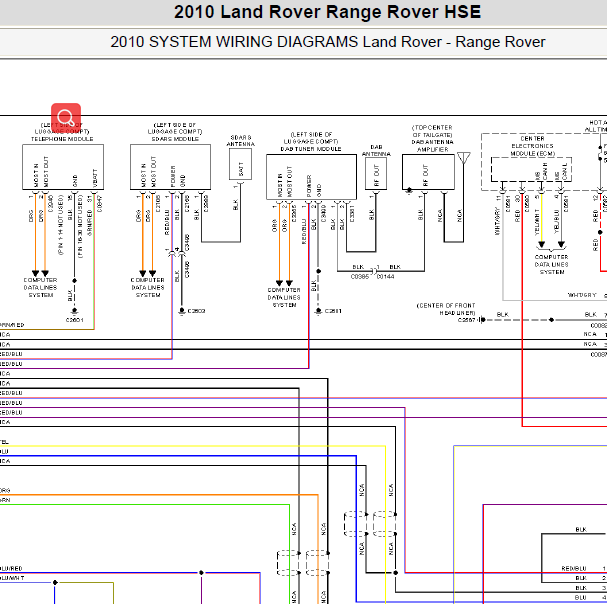Click the BLU/RED wire label at the left edge
607x604 pixels.
pyautogui.click(x=11, y=568)
